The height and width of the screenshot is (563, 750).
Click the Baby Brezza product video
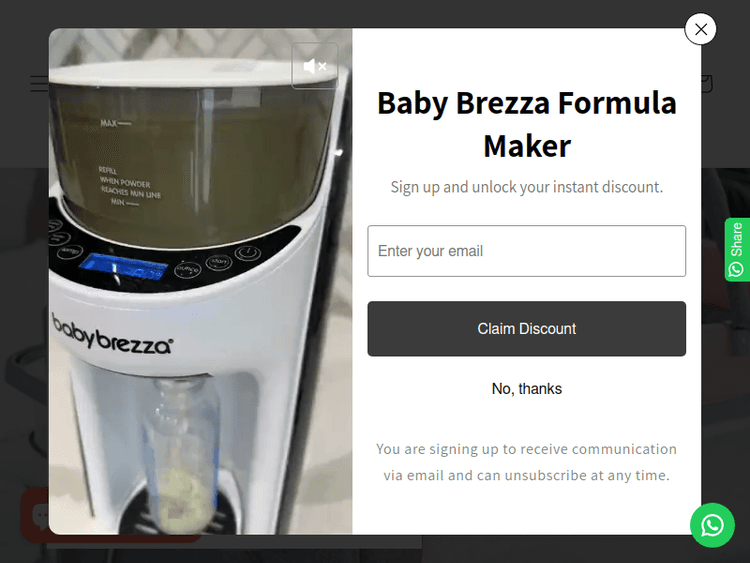click(x=200, y=281)
